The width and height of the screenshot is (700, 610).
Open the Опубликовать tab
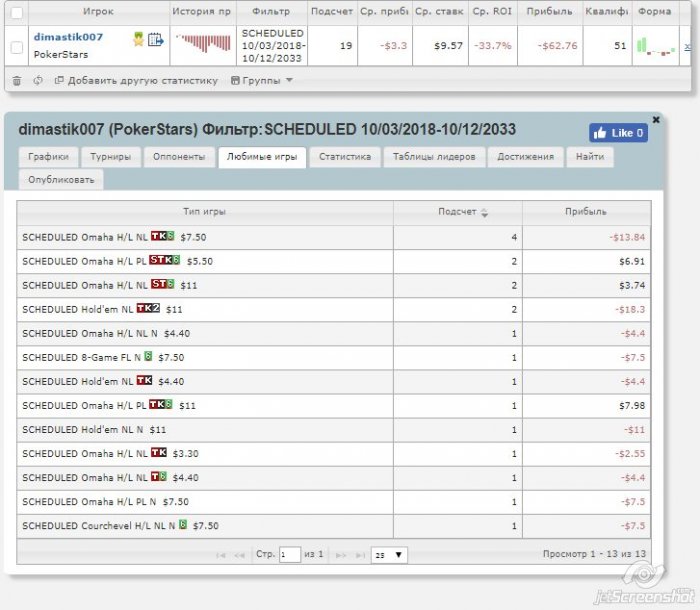tap(61, 180)
